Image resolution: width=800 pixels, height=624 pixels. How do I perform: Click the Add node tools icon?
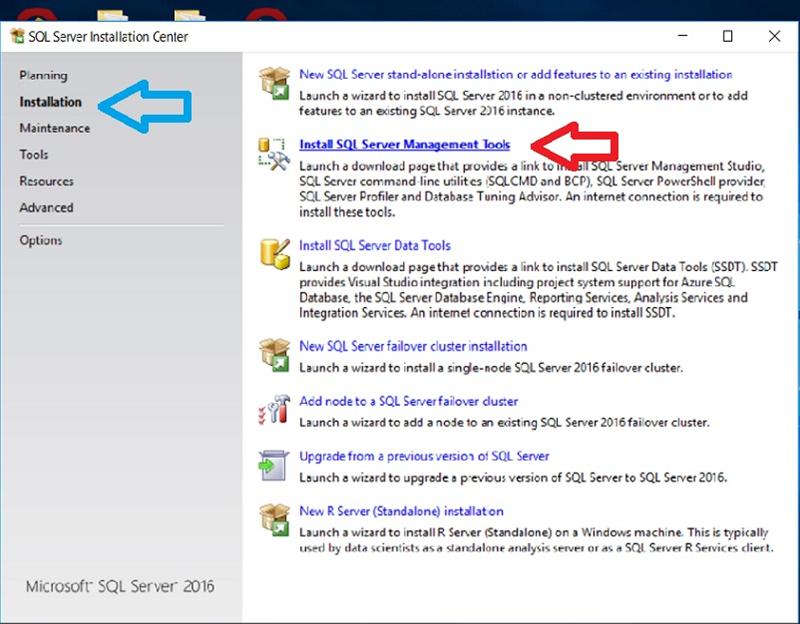(273, 410)
